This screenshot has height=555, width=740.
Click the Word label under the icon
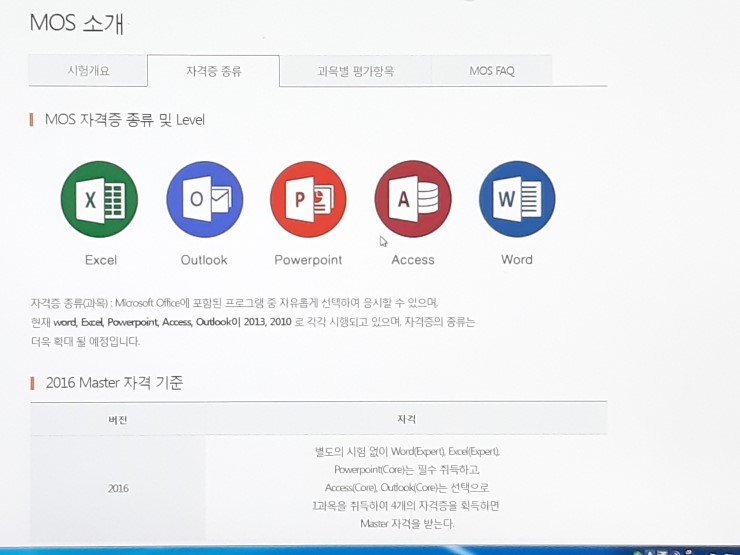(517, 260)
